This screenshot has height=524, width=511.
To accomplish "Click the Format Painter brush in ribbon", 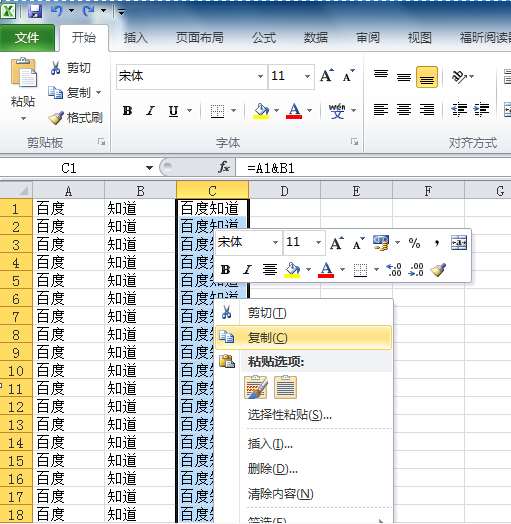I will tap(55, 118).
